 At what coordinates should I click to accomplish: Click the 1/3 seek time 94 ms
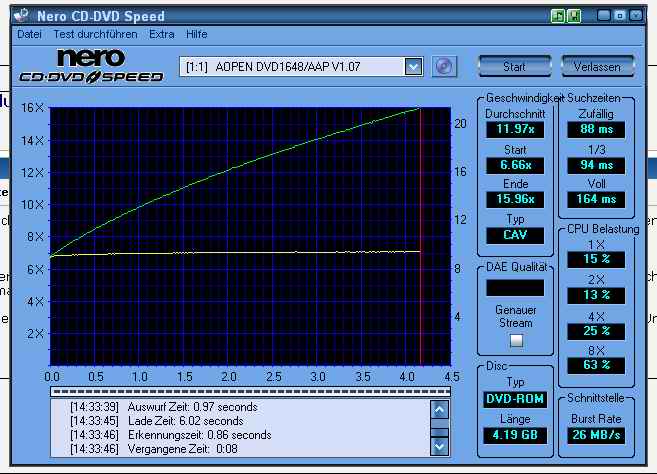tap(596, 165)
